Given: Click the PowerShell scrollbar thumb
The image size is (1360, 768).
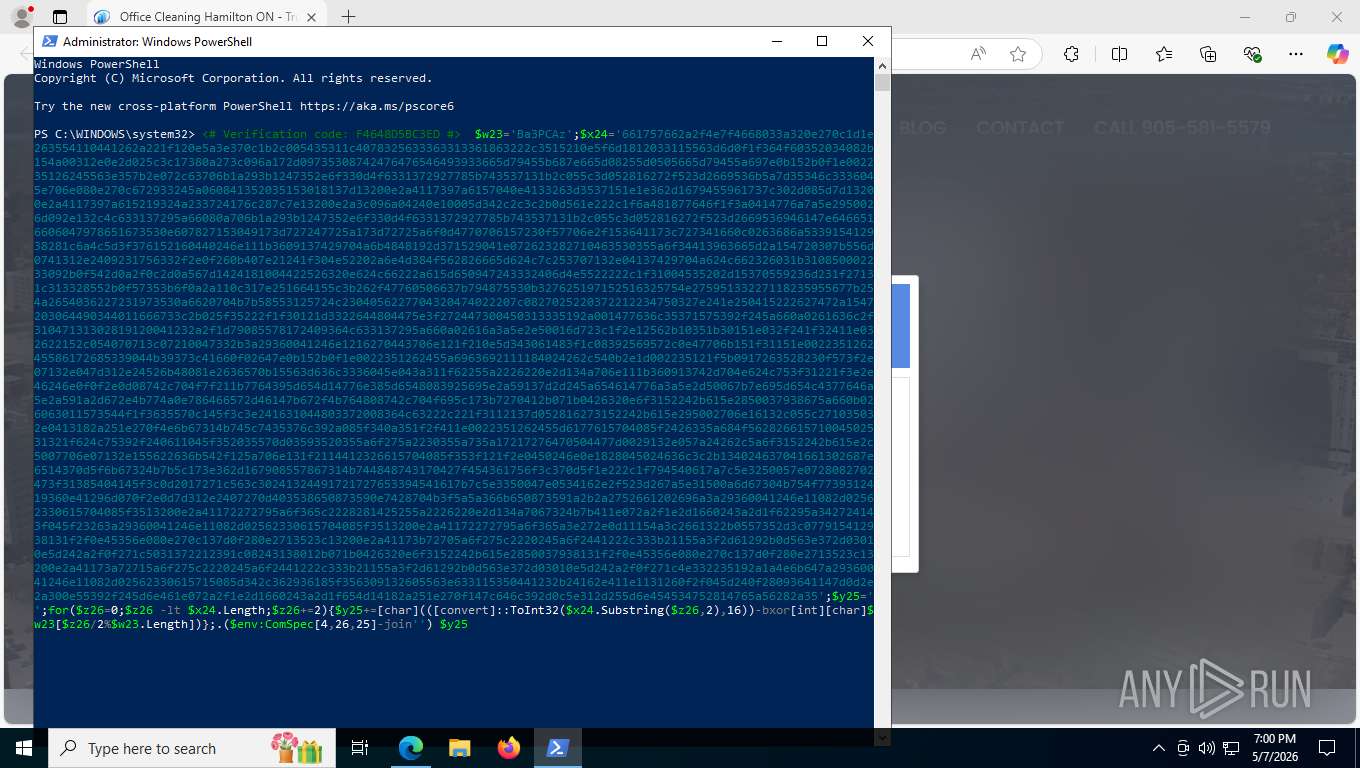Looking at the screenshot, I should coord(882,82).
